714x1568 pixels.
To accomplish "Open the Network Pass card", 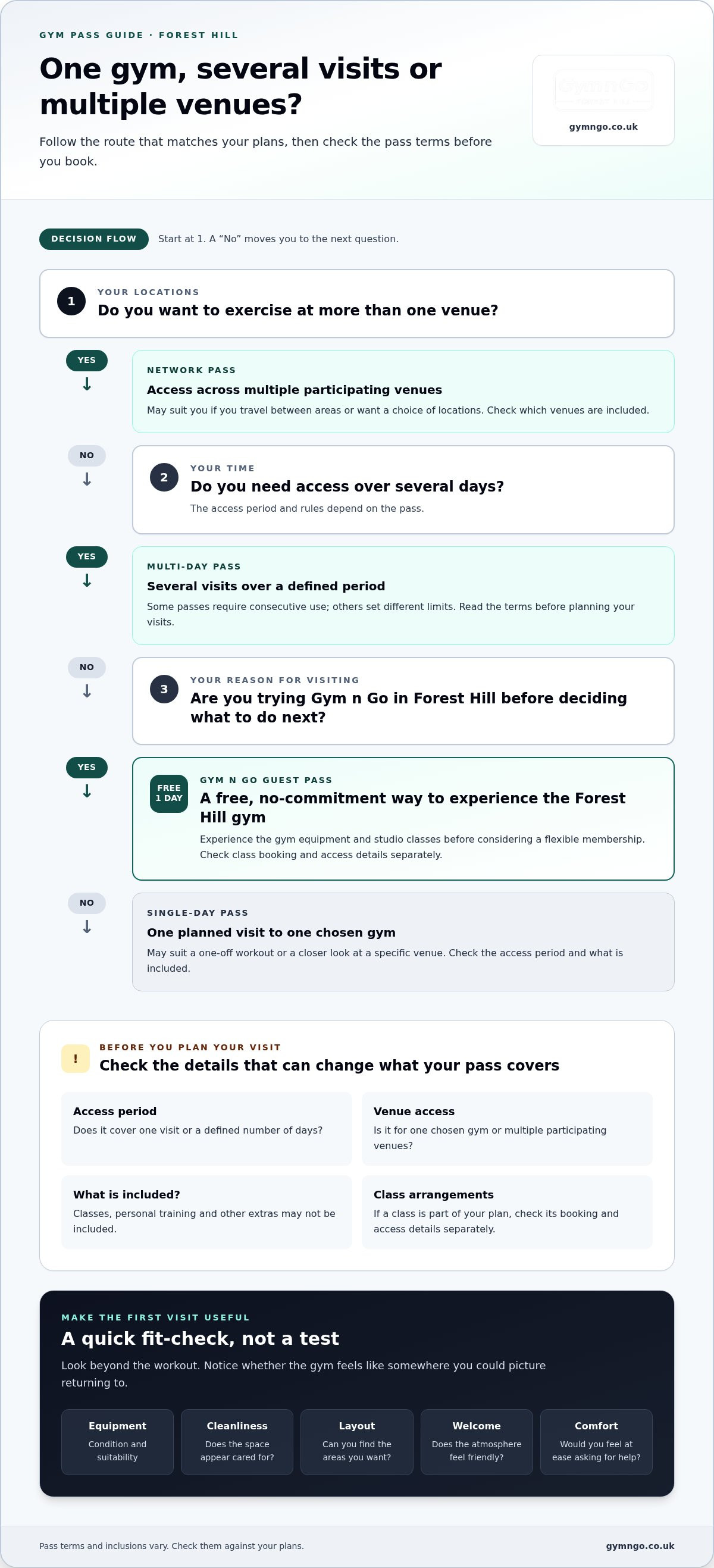I will [x=403, y=392].
